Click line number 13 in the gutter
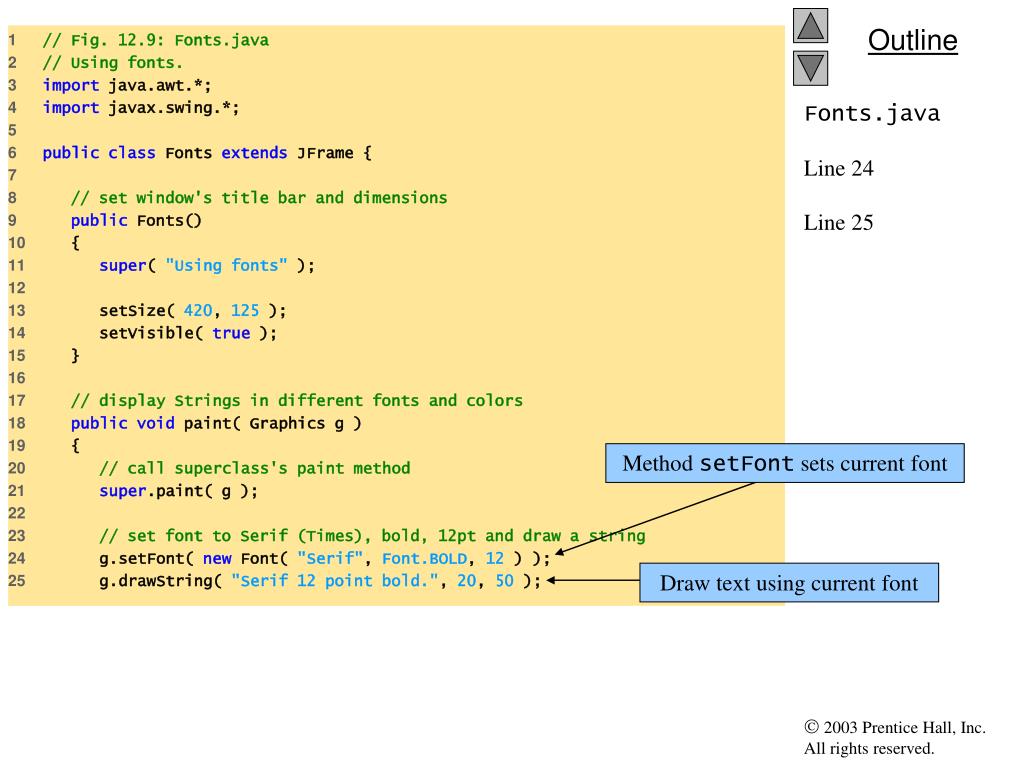 pos(17,310)
